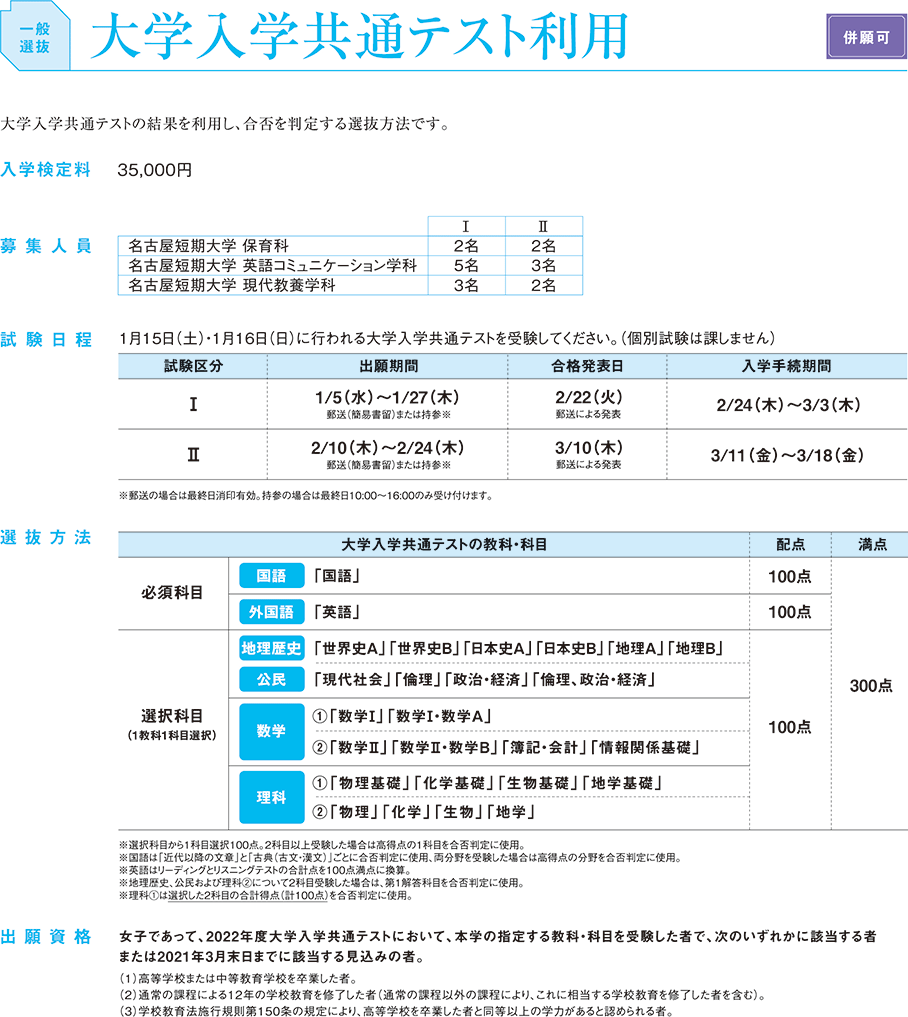Viewport: 908px width, 1017px height.
Task: Click the 100点 score for 選択科目
Action: [x=790, y=728]
